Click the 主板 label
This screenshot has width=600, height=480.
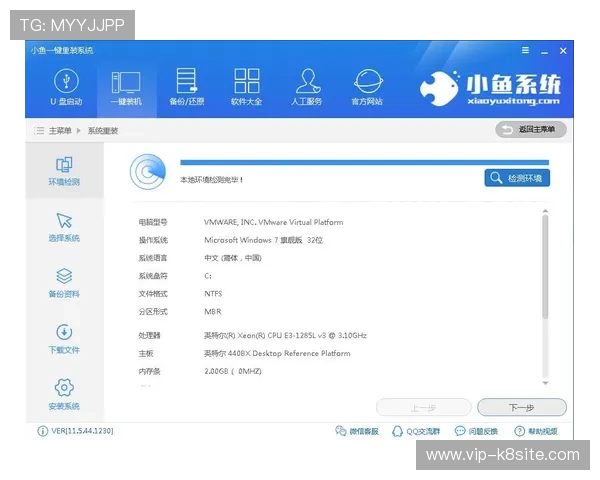click(146, 353)
